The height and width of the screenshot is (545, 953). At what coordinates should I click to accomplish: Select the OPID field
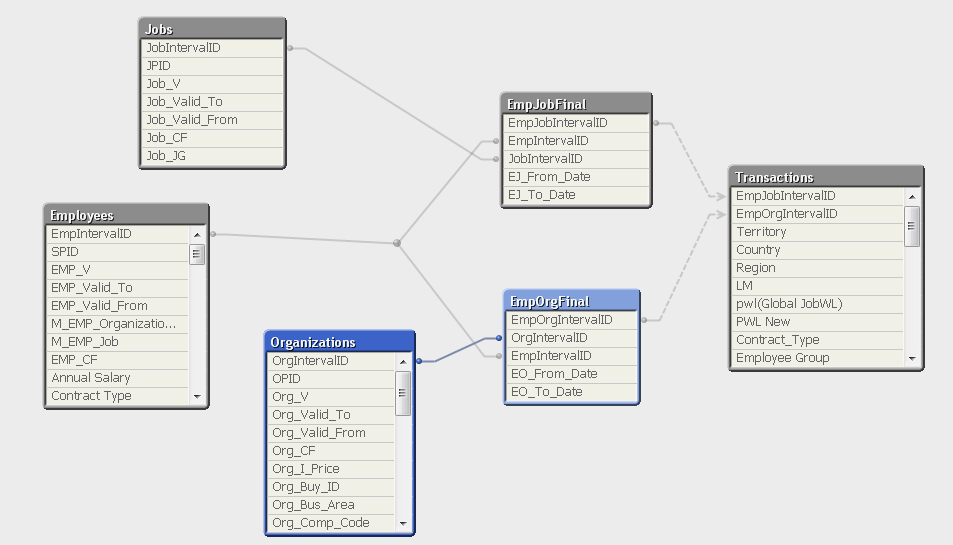331,379
